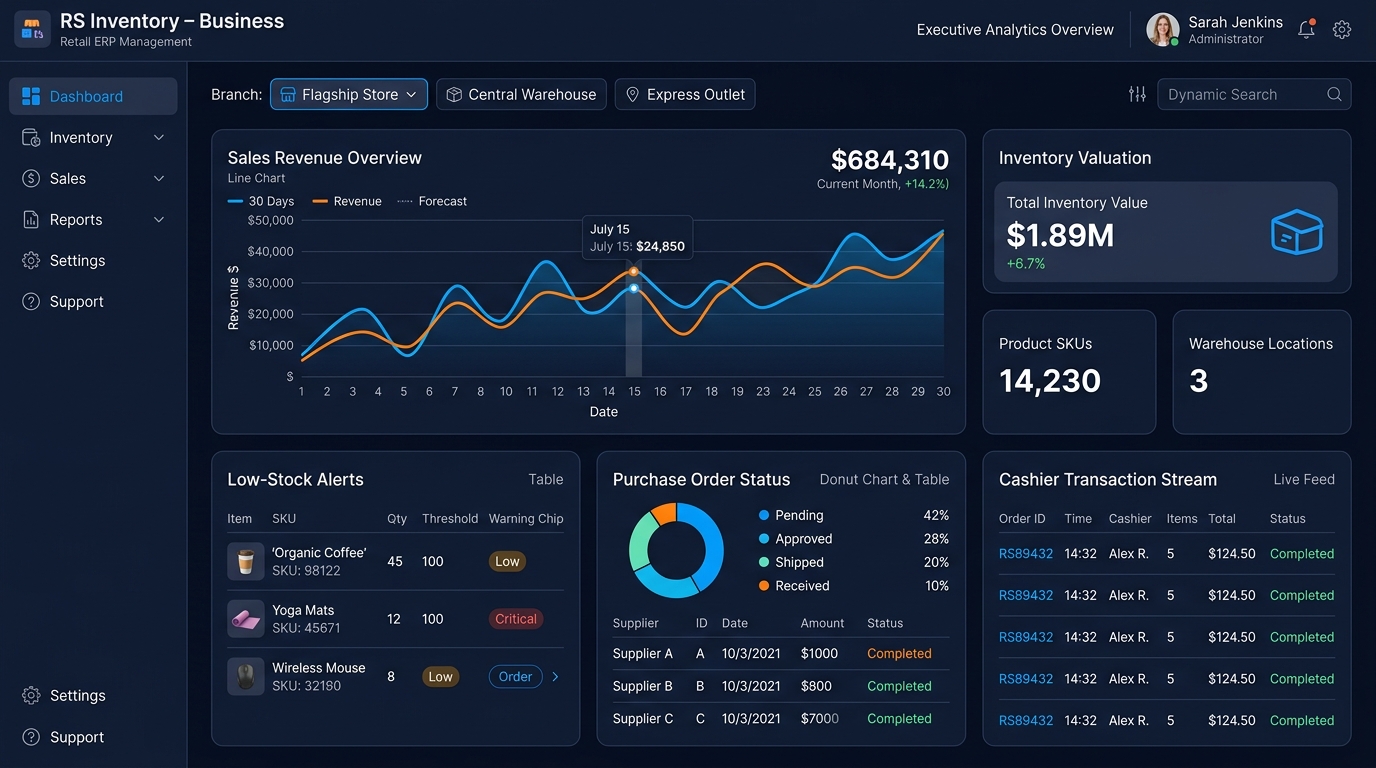Click the Low chip in Wireless Mouse row

point(440,677)
